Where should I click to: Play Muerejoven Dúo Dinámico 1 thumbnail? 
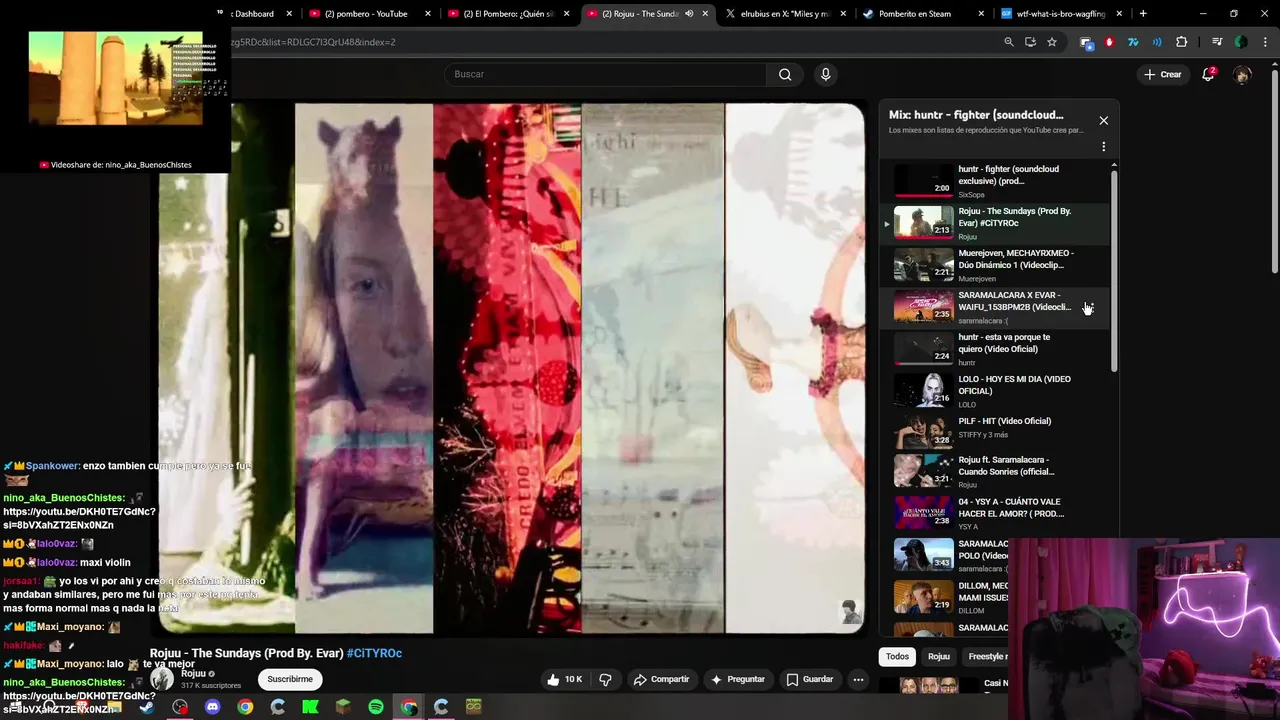tap(923, 265)
